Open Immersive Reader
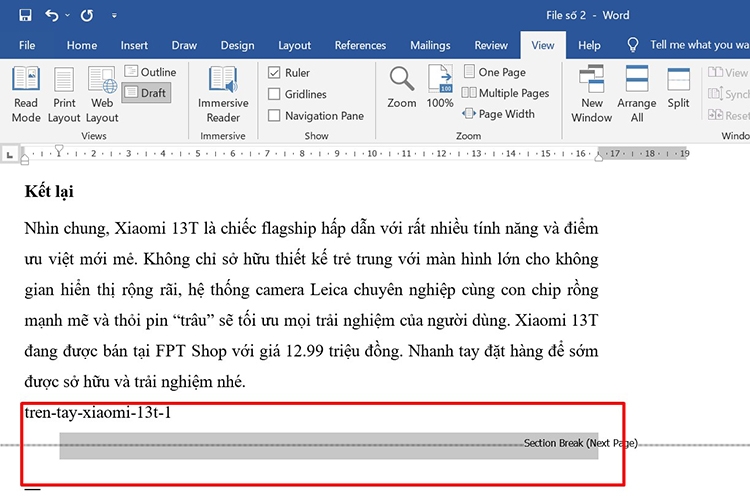The height and width of the screenshot is (500, 750). 223,95
